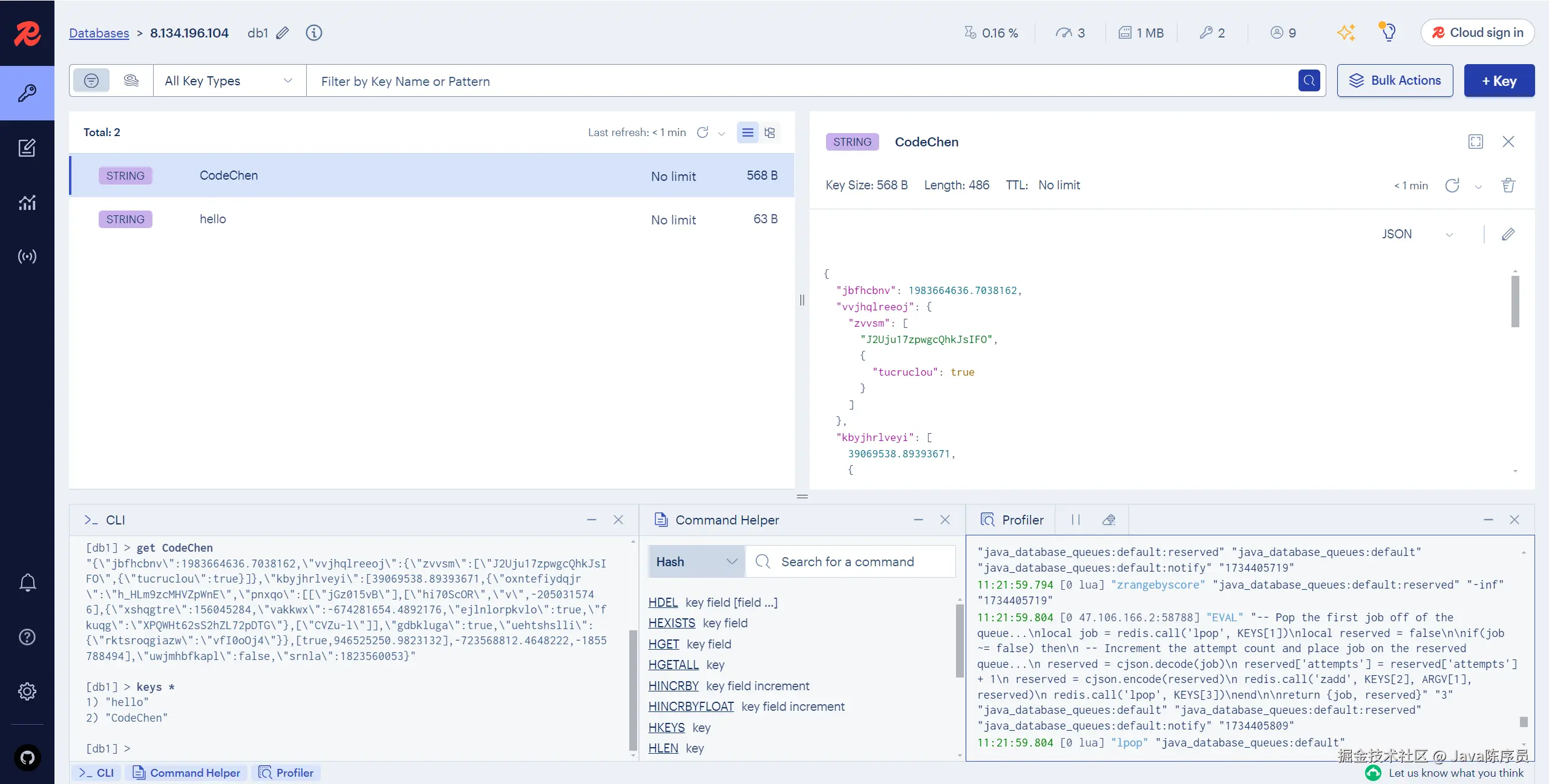Viewport: 1549px width, 784px height.
Task: Open the notification bell
Action: pos(27,583)
